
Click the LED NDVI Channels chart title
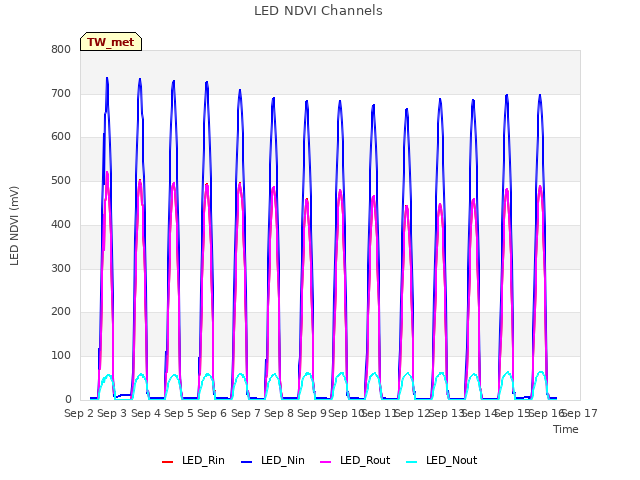click(x=318, y=11)
